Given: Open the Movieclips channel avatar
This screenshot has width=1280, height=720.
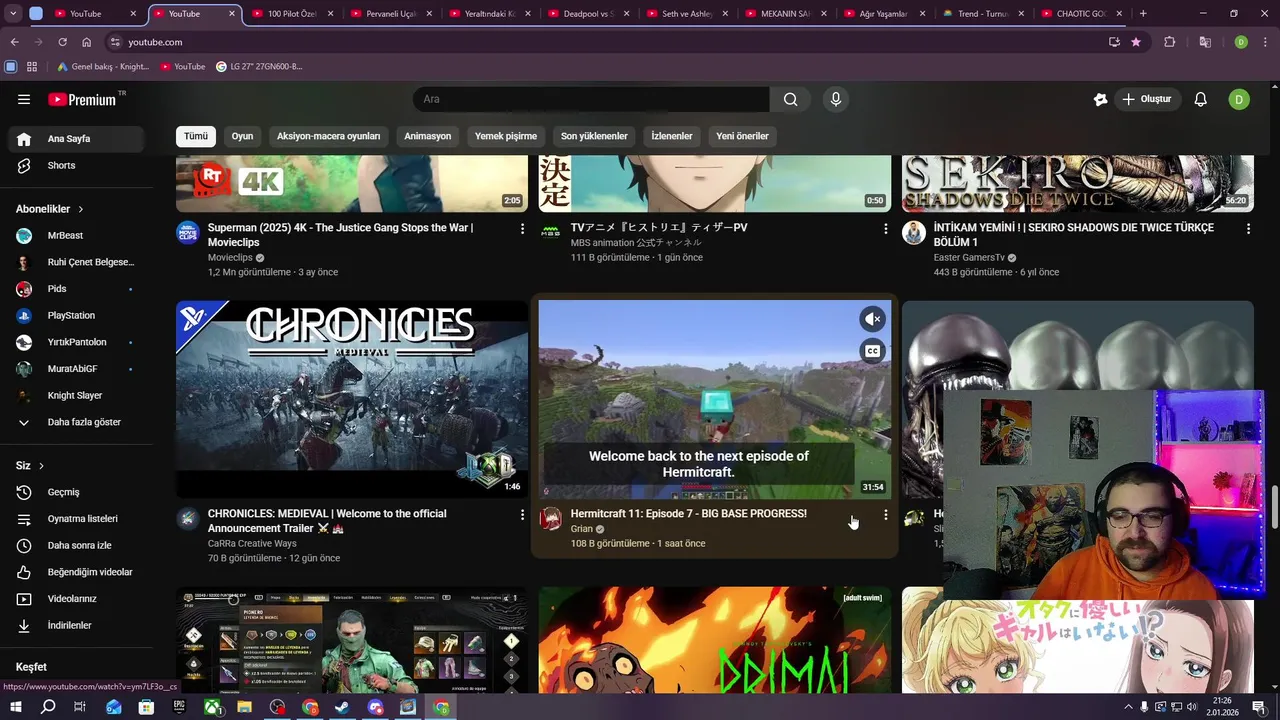Looking at the screenshot, I should 188,232.
